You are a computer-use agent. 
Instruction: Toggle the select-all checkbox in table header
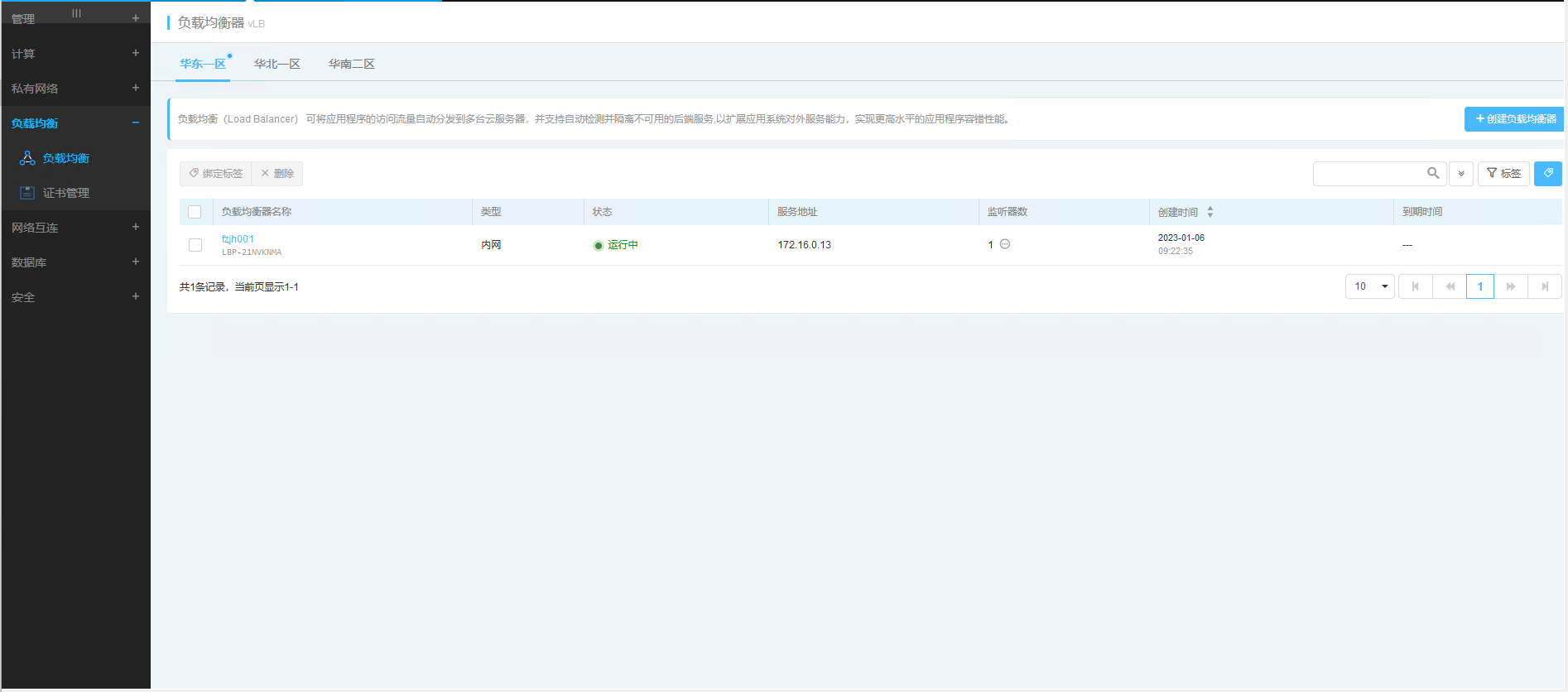[195, 212]
